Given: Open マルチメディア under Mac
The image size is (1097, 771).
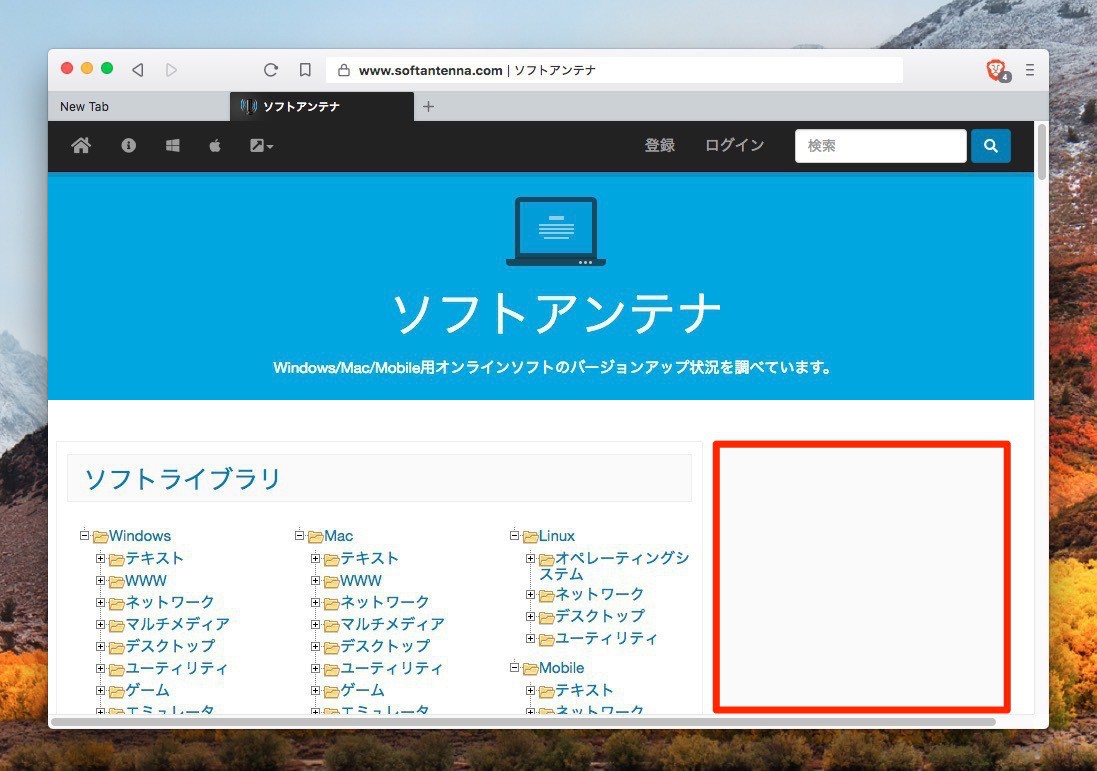Looking at the screenshot, I should (392, 624).
